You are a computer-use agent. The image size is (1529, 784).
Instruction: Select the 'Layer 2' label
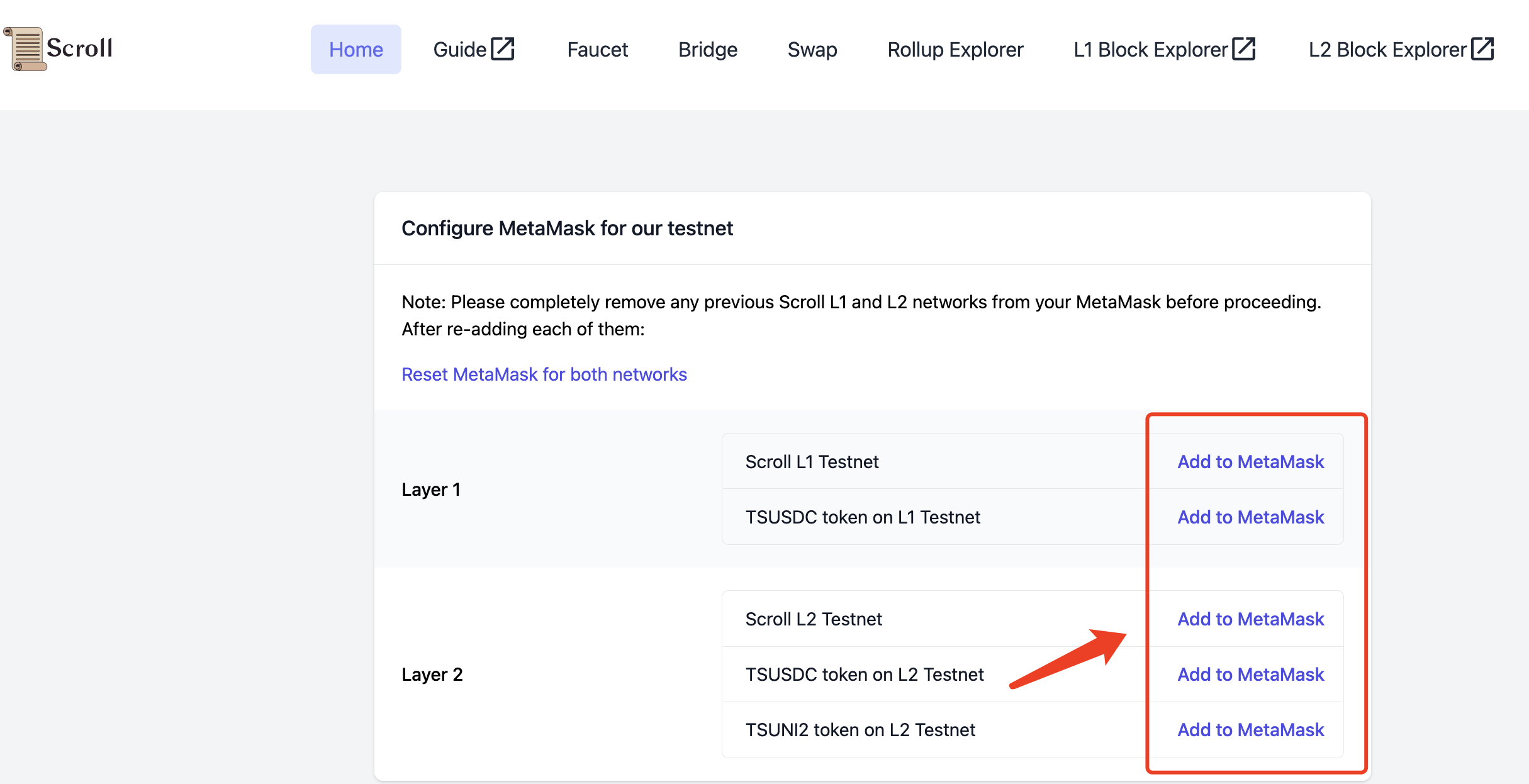point(432,675)
